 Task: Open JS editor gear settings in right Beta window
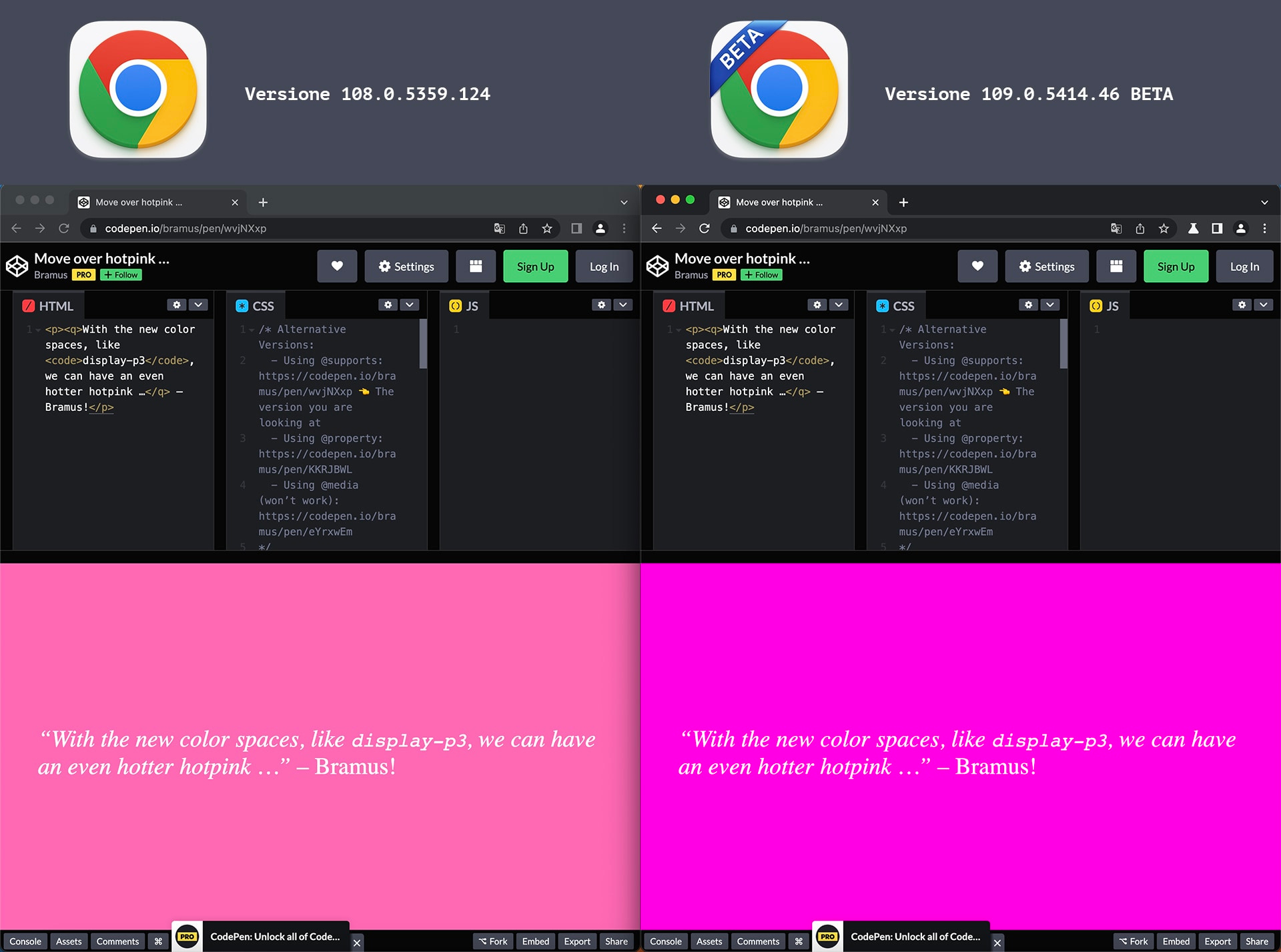[x=1242, y=305]
